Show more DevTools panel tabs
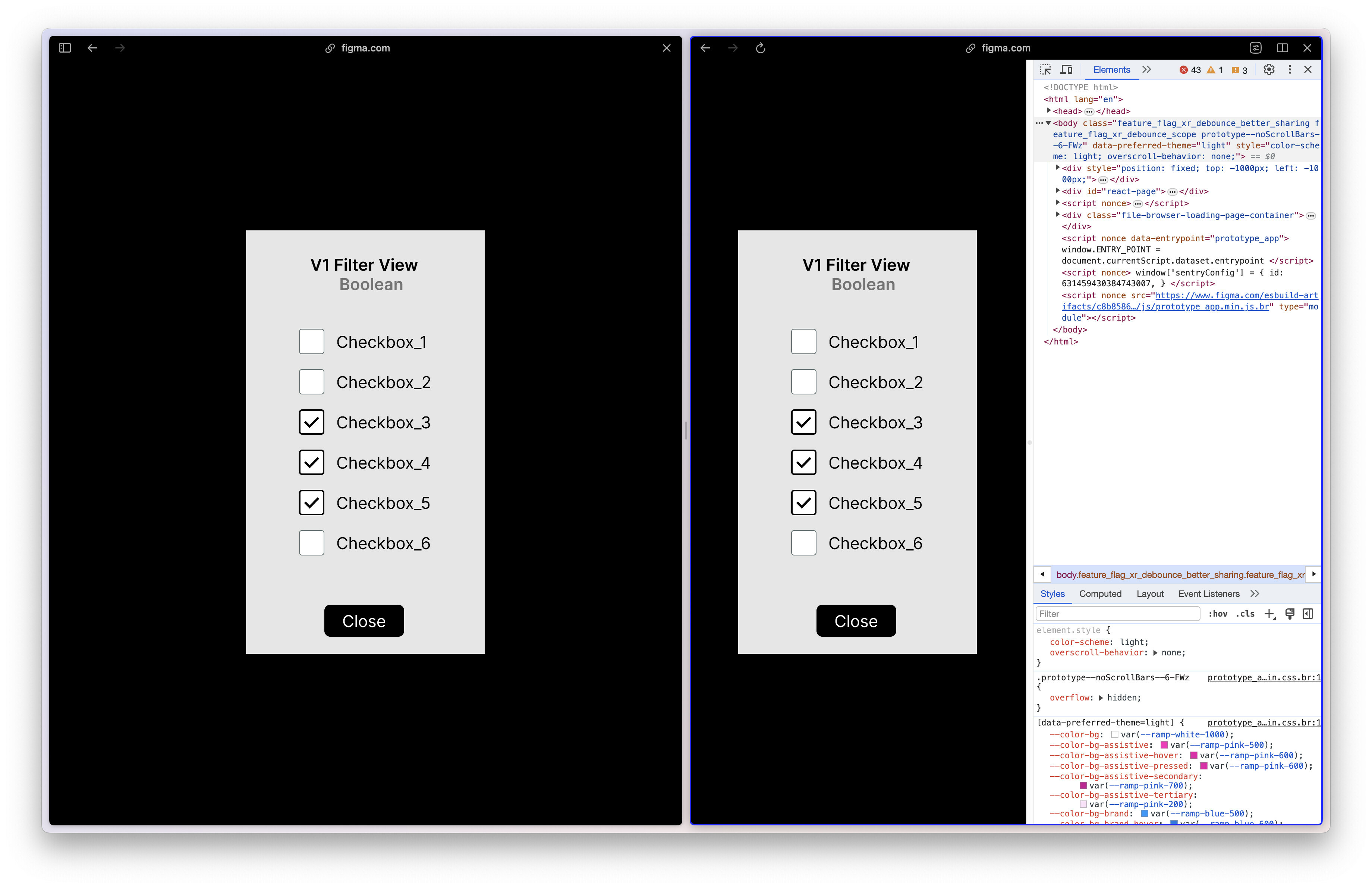The height and width of the screenshot is (888, 1372). coord(1146,70)
